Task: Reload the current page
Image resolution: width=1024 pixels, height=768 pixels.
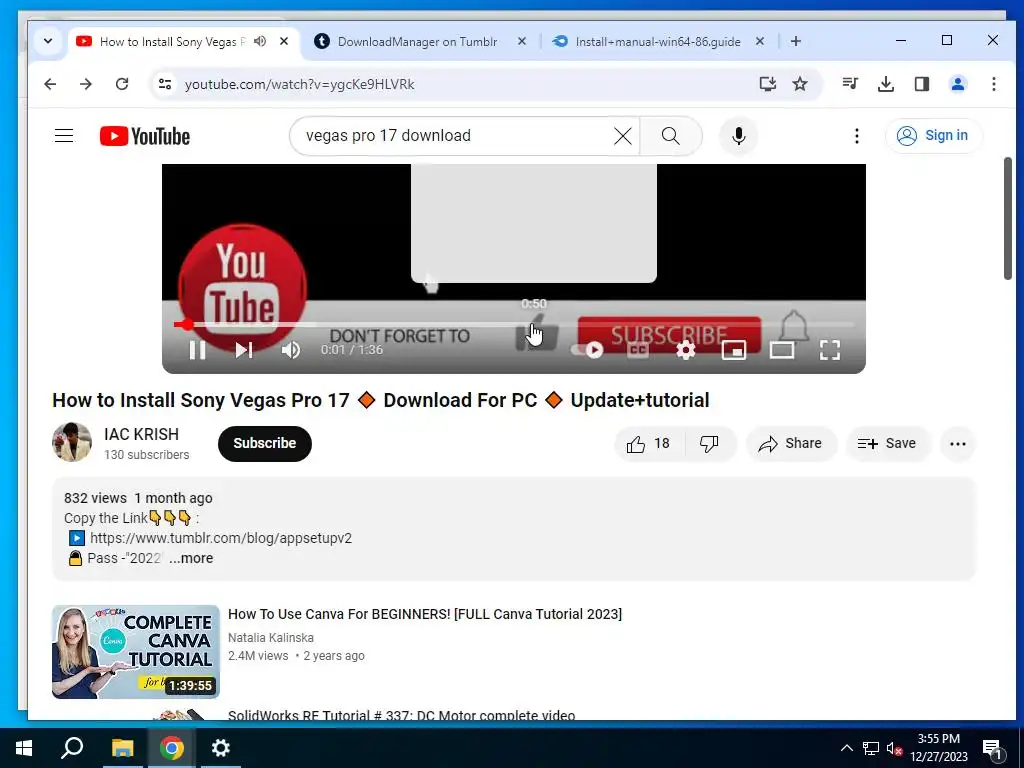Action: pyautogui.click(x=122, y=84)
